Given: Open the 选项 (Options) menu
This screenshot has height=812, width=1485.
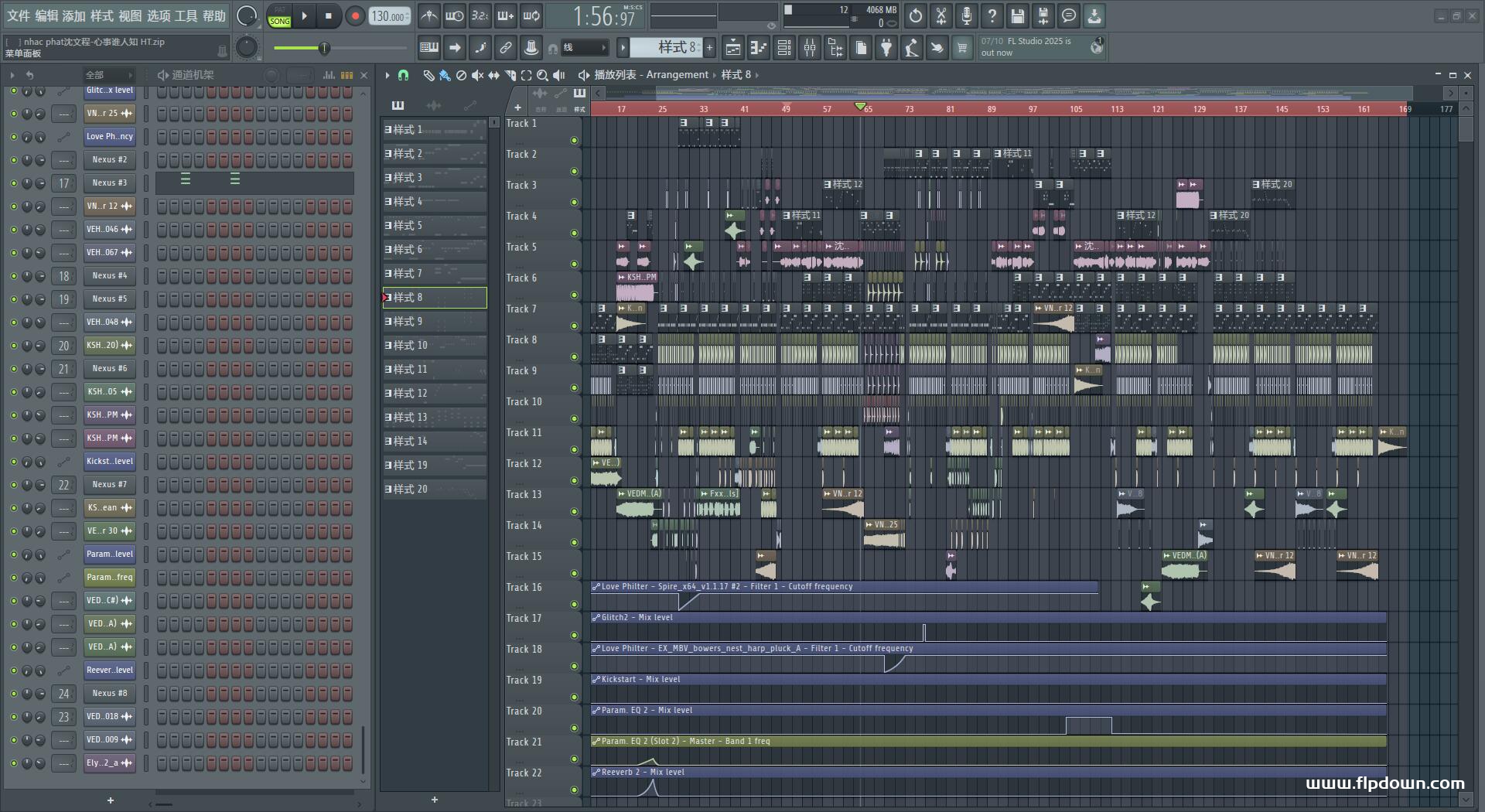Looking at the screenshot, I should (x=159, y=15).
